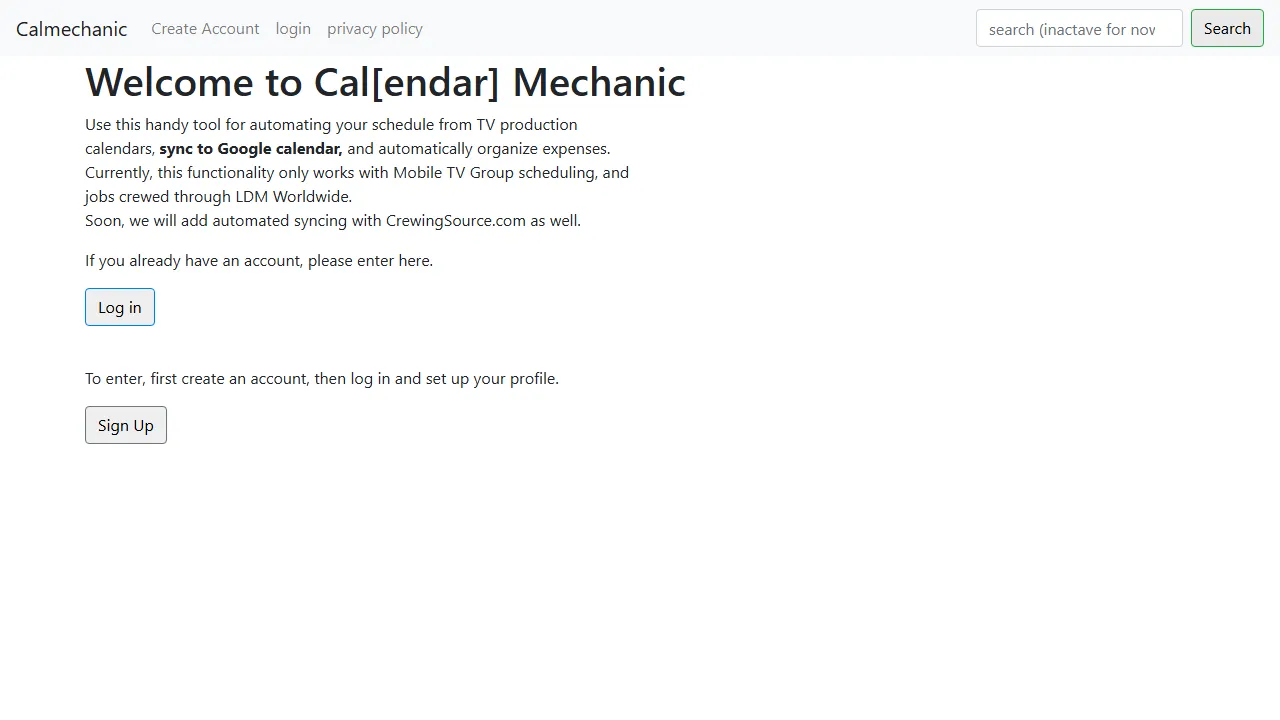This screenshot has width=1280, height=720.
Task: Submit a search using the Search button
Action: point(1227,29)
